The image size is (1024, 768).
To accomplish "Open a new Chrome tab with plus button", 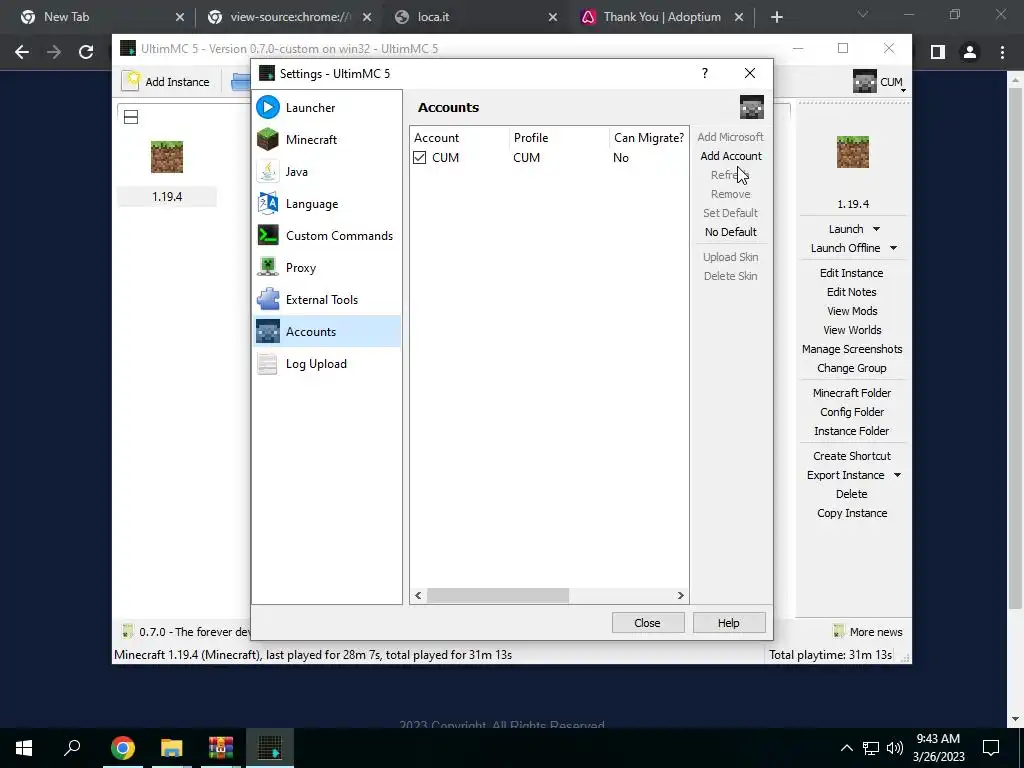I will click(776, 18).
